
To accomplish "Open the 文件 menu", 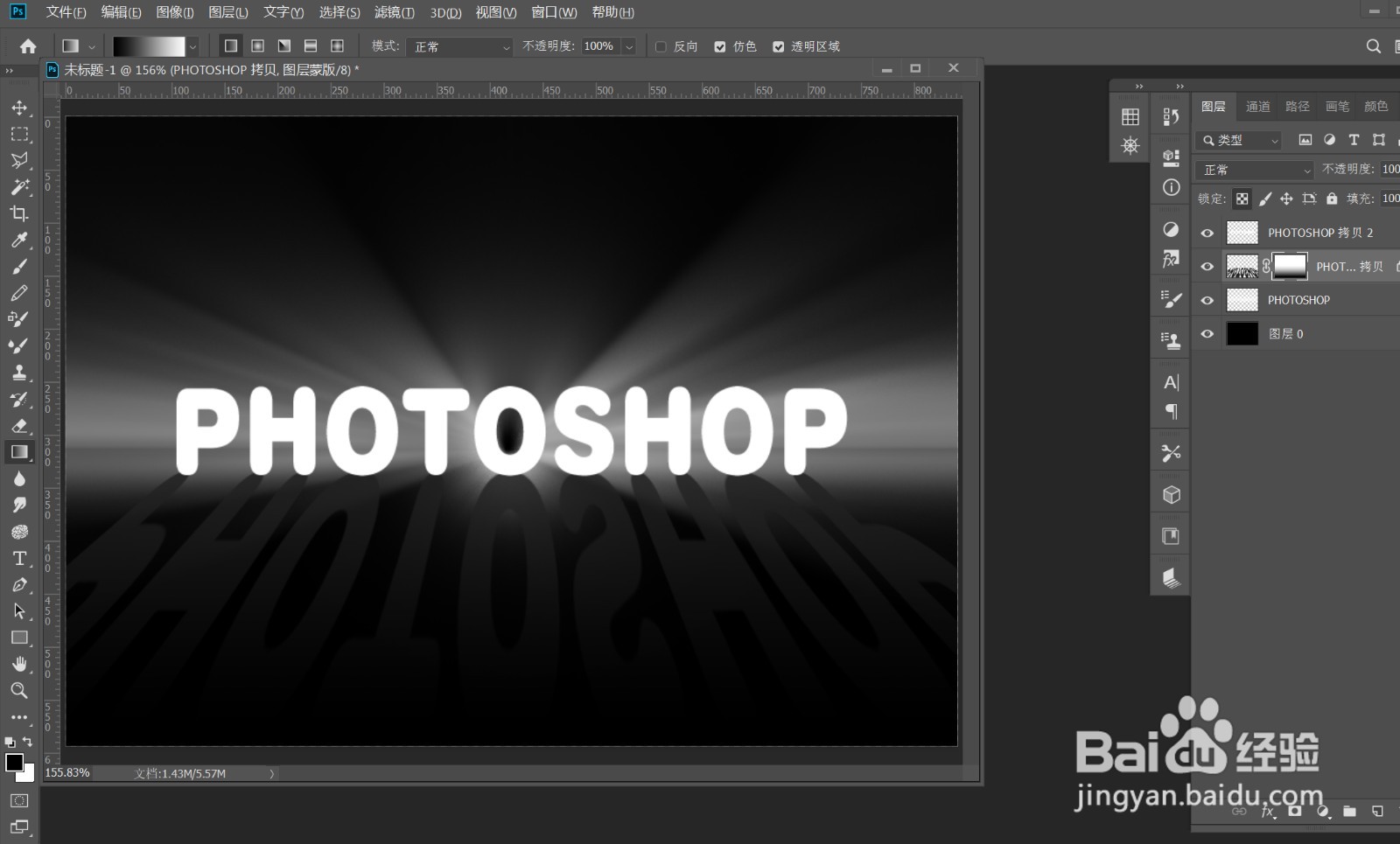I will (x=66, y=12).
